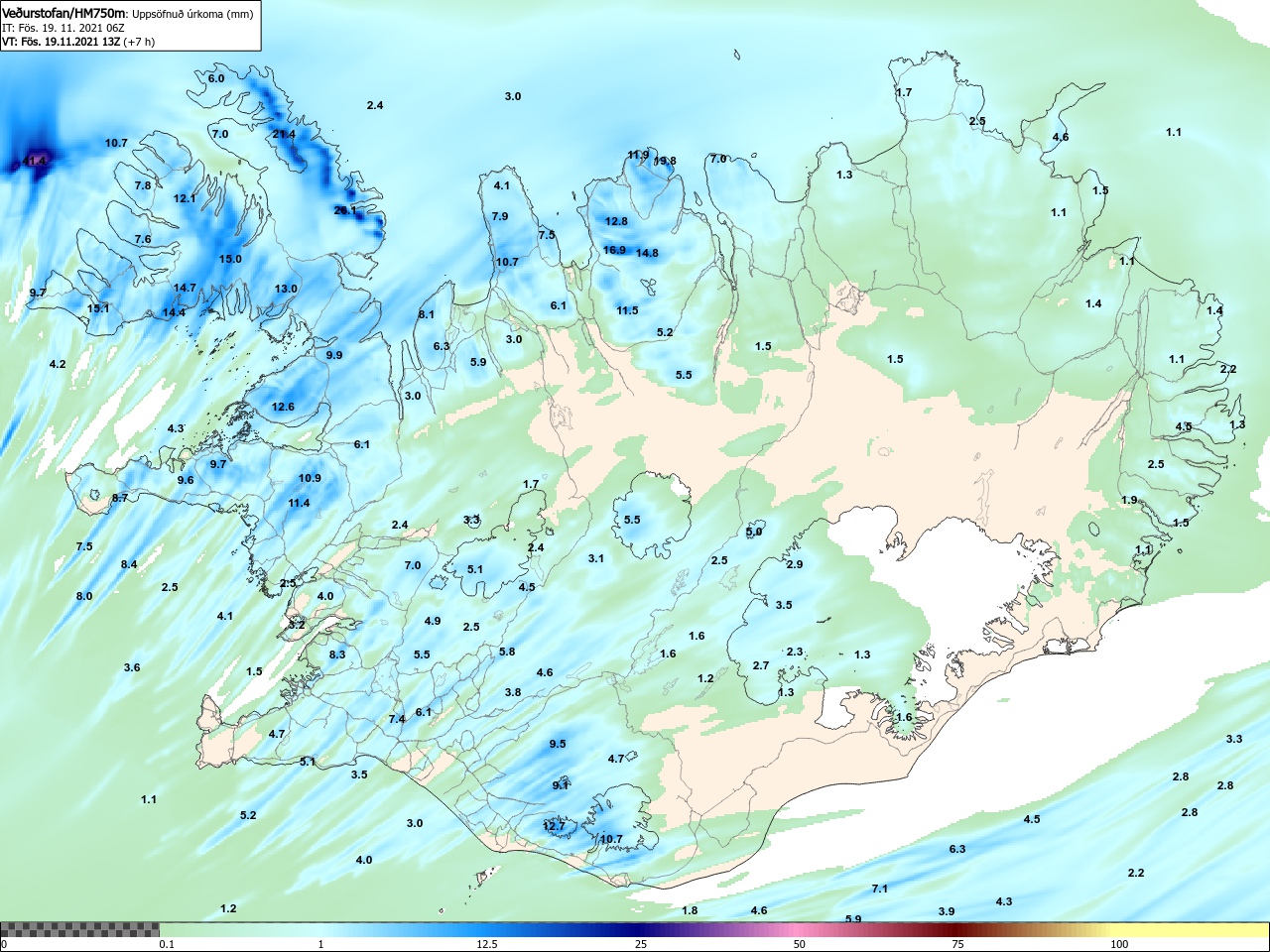
Task: Click the 7.4 precipitation value
Action: [397, 719]
